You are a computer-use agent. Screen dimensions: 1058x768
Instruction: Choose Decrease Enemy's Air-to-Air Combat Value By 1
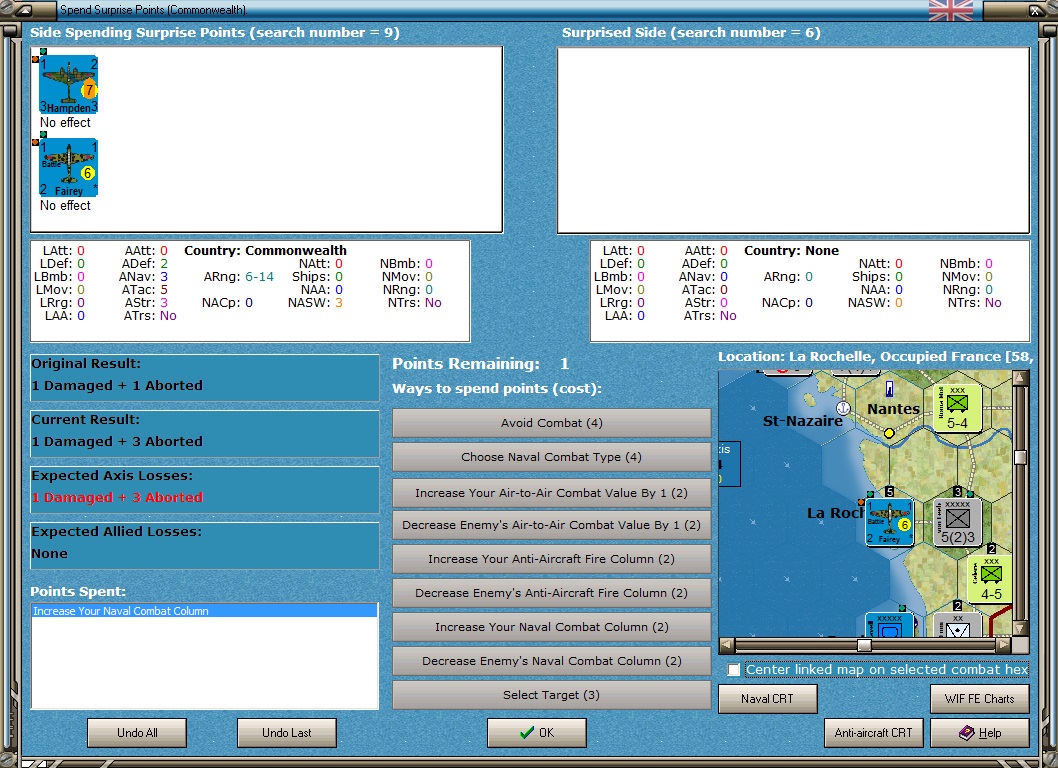point(551,525)
